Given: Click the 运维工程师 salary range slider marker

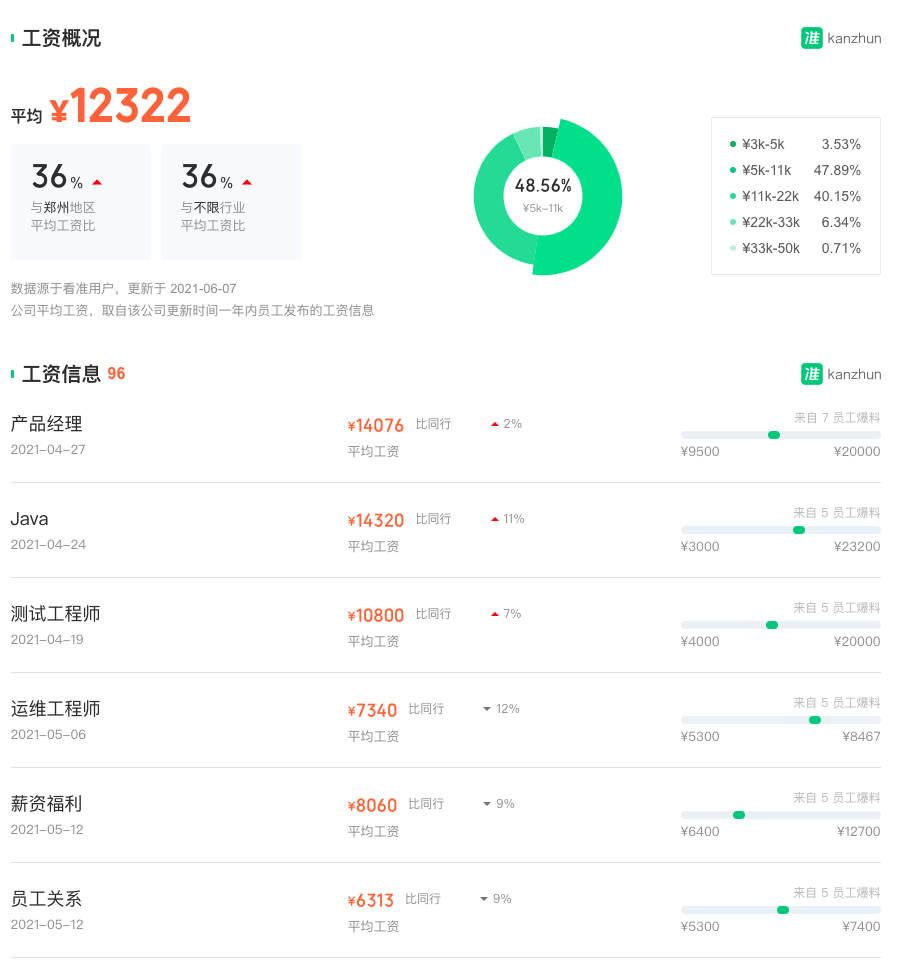Looking at the screenshot, I should point(815,720).
